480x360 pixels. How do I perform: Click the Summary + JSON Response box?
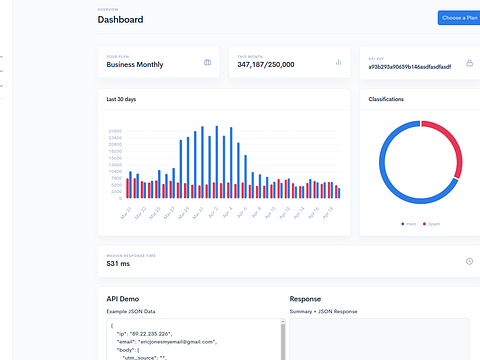coord(379,339)
